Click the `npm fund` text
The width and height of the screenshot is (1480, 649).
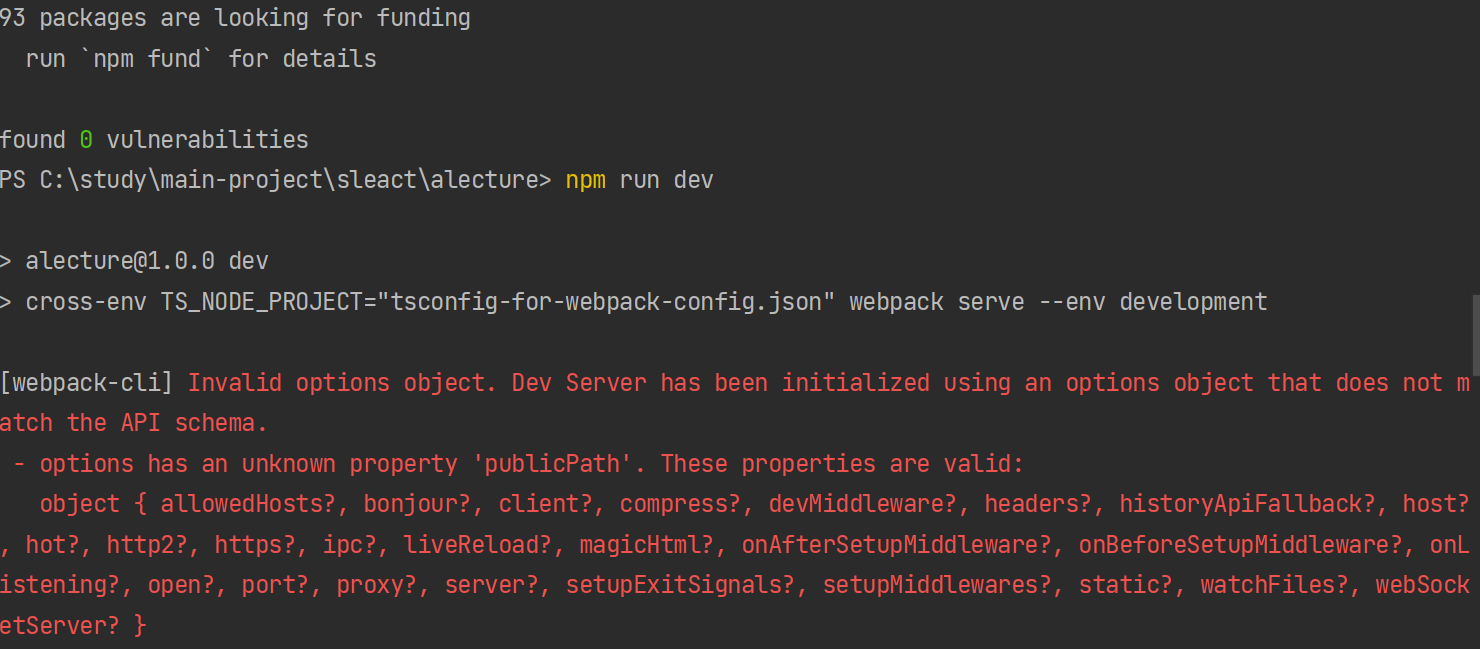pyautogui.click(x=146, y=59)
